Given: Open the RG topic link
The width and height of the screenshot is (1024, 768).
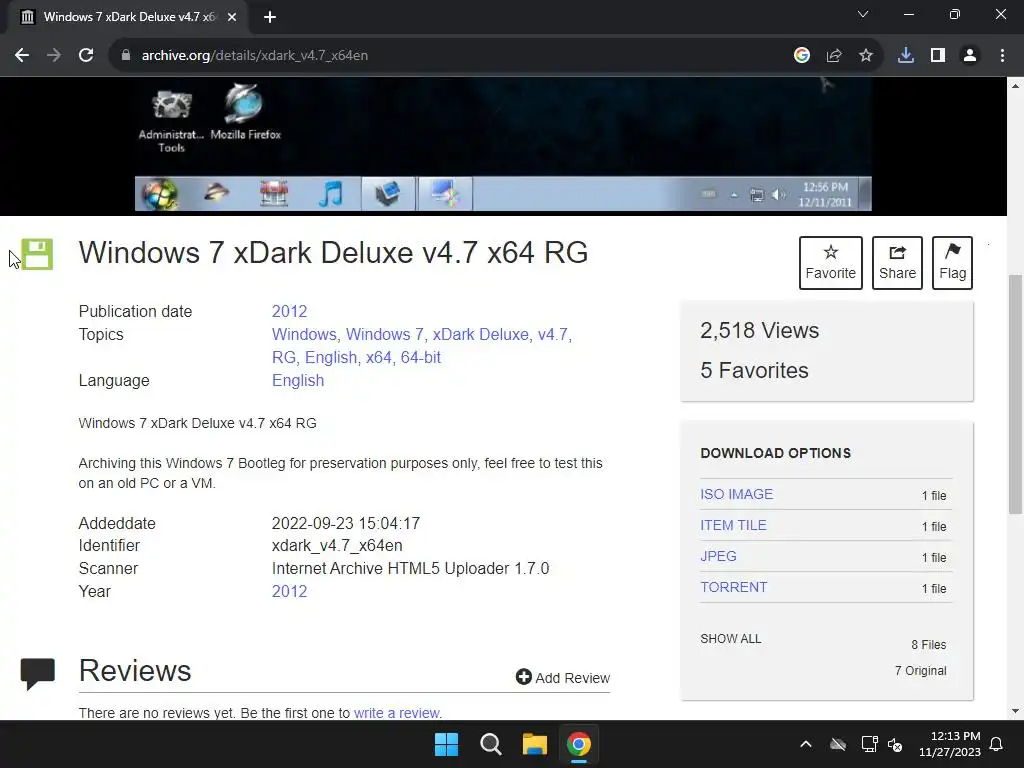Looking at the screenshot, I should (x=283, y=357).
